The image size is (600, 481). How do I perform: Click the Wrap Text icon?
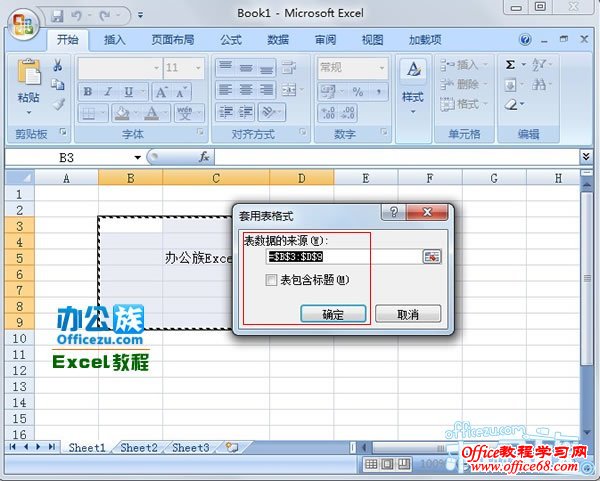click(x=289, y=67)
